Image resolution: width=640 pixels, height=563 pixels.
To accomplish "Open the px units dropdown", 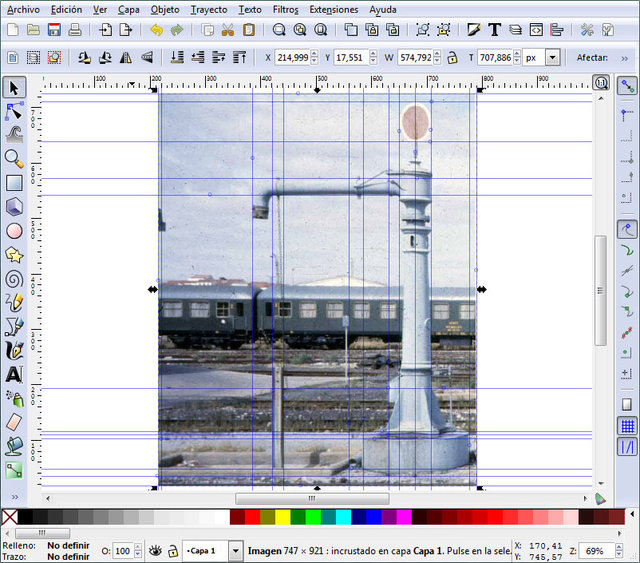I will [552, 58].
